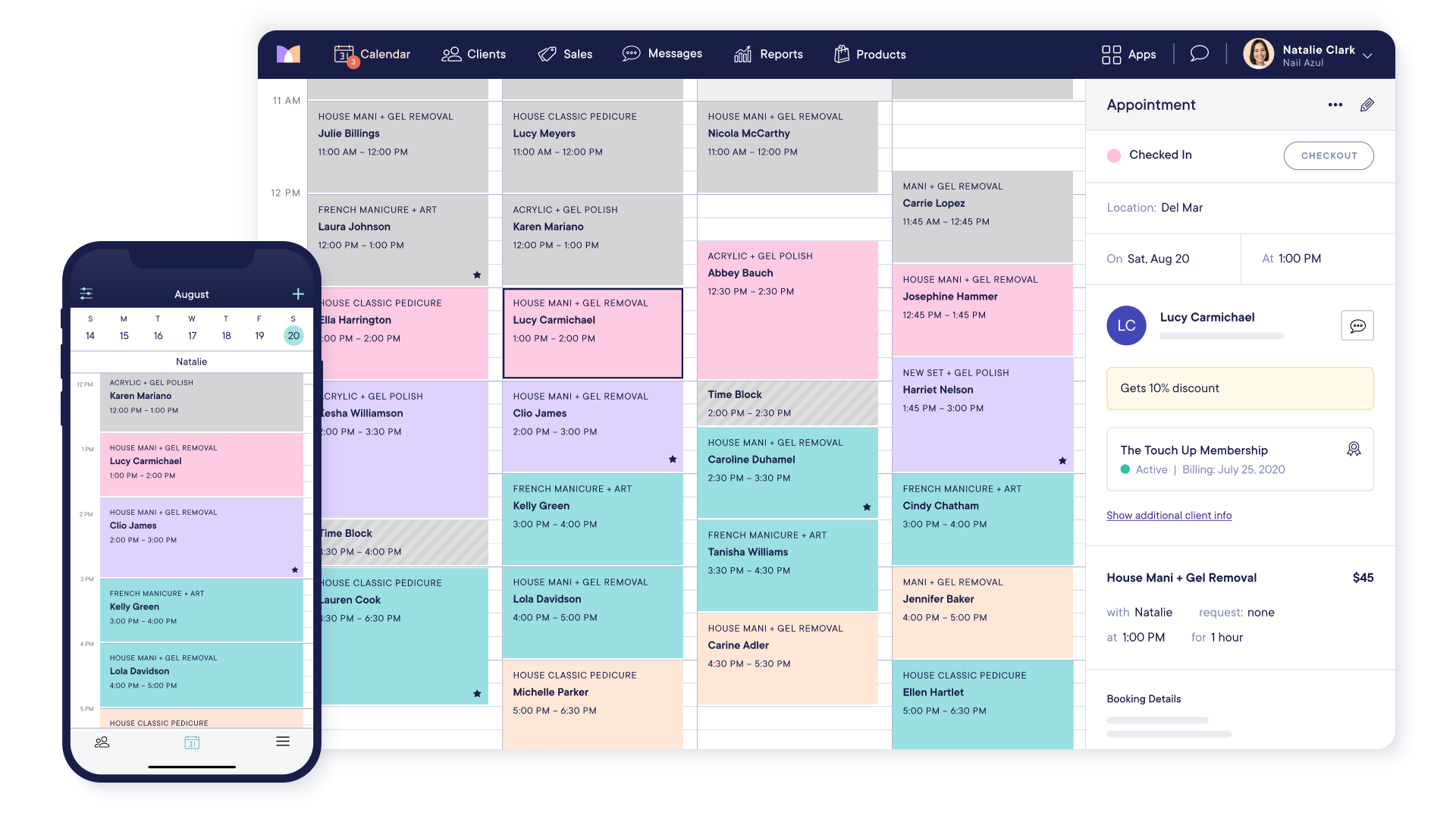Open the Apps grid

point(1128,54)
